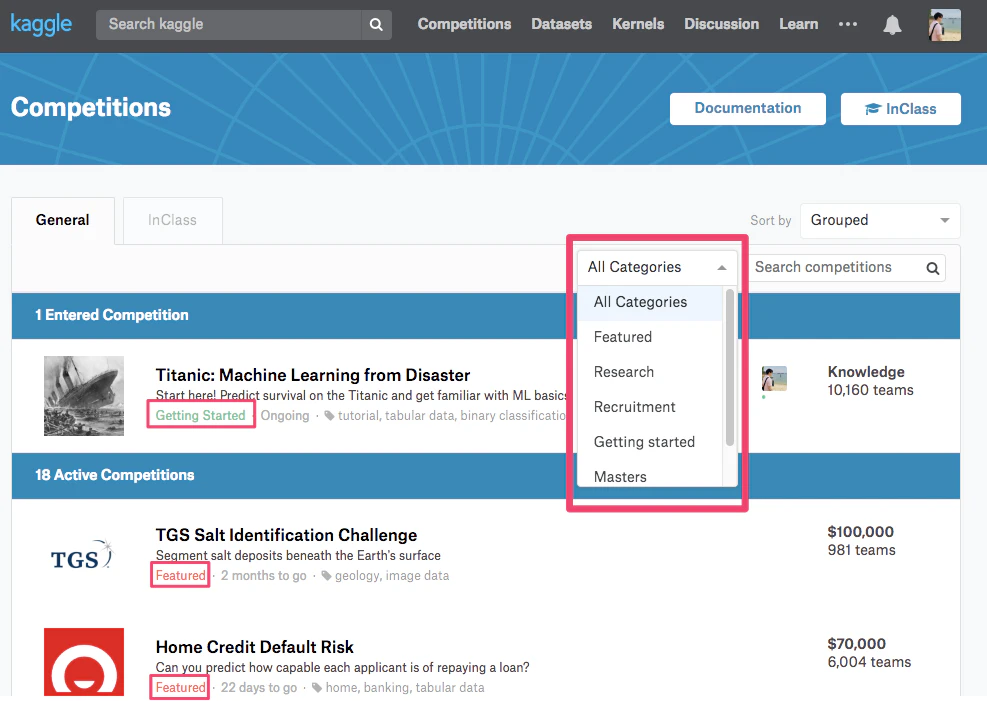Open the notifications bell
The image size is (987, 701).
pos(892,25)
